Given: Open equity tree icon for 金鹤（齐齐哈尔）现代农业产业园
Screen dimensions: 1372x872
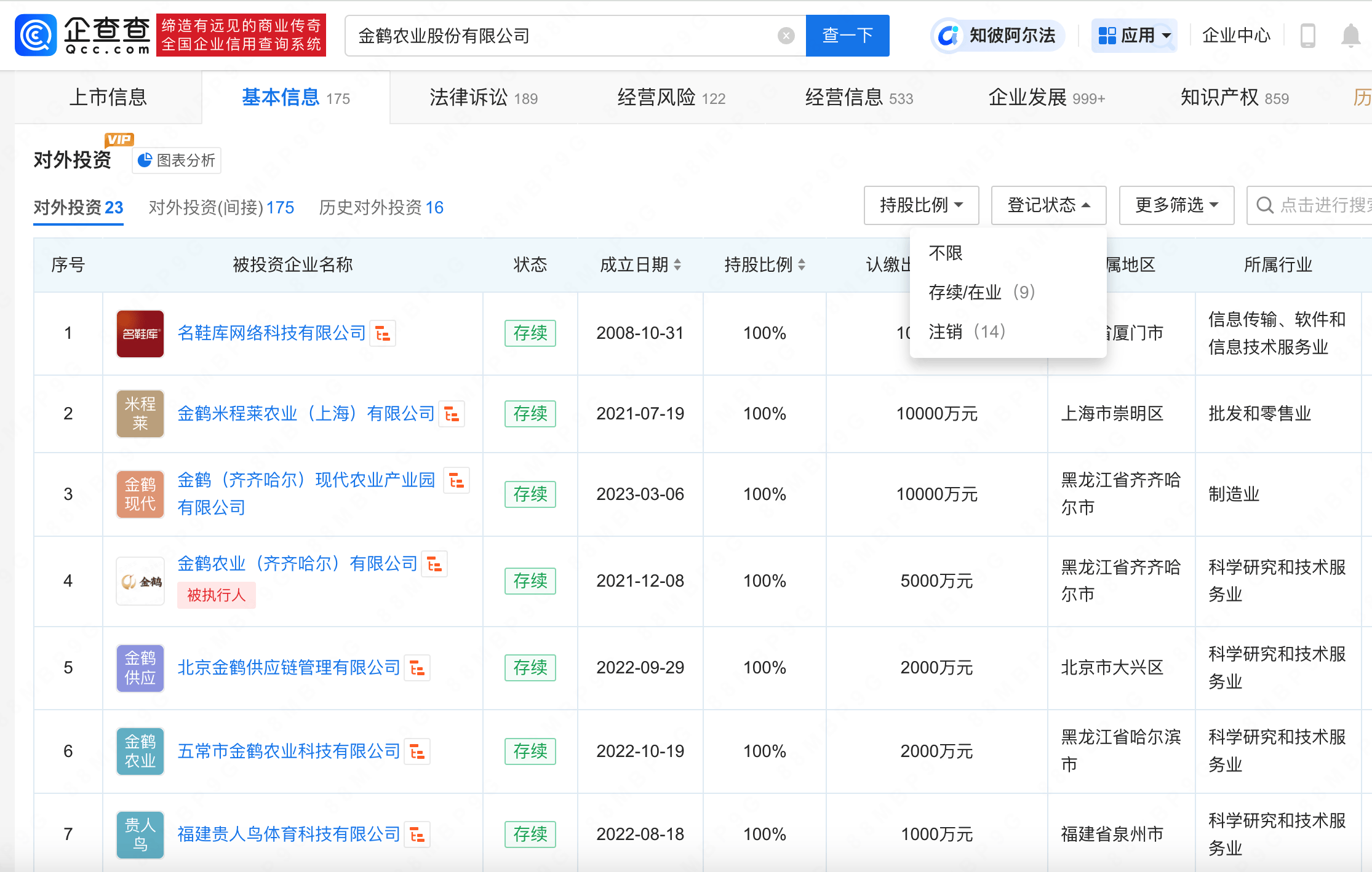Looking at the screenshot, I should [x=457, y=480].
